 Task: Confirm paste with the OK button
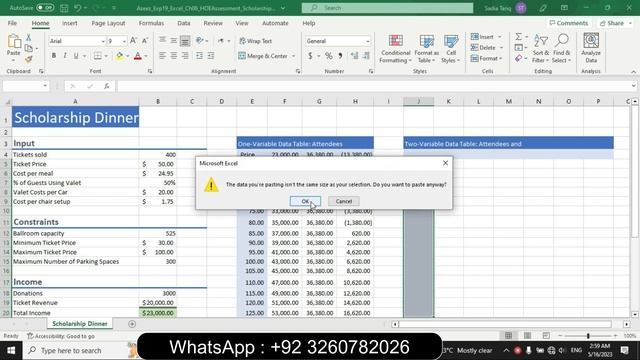click(x=305, y=201)
